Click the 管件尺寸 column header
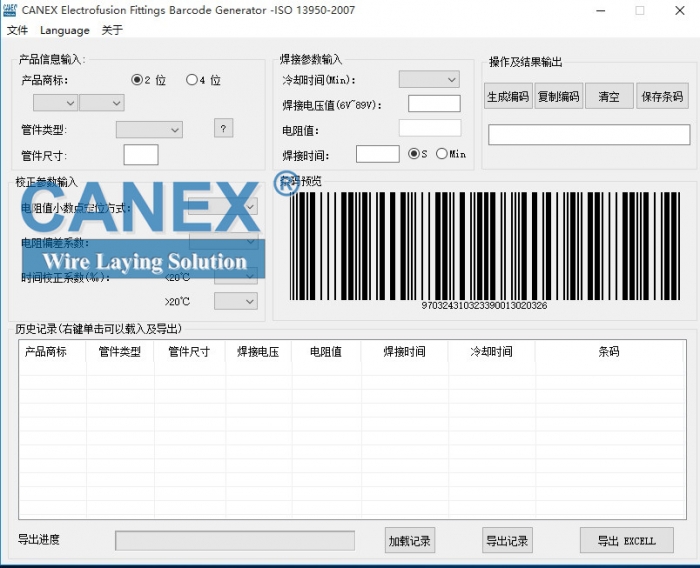 [189, 351]
